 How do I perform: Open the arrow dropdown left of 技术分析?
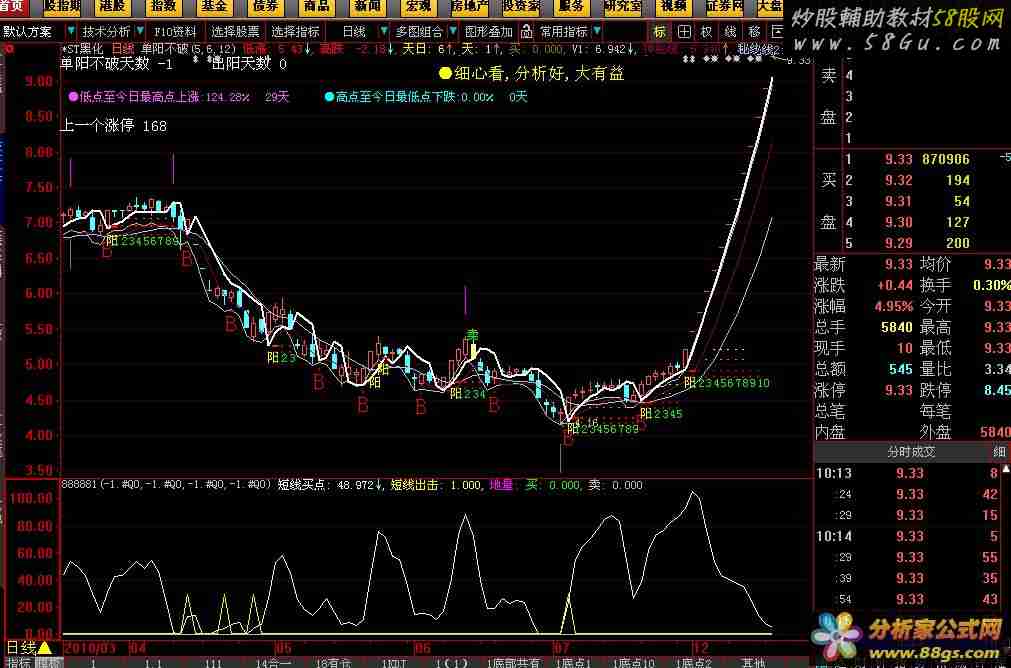pyautogui.click(x=70, y=32)
